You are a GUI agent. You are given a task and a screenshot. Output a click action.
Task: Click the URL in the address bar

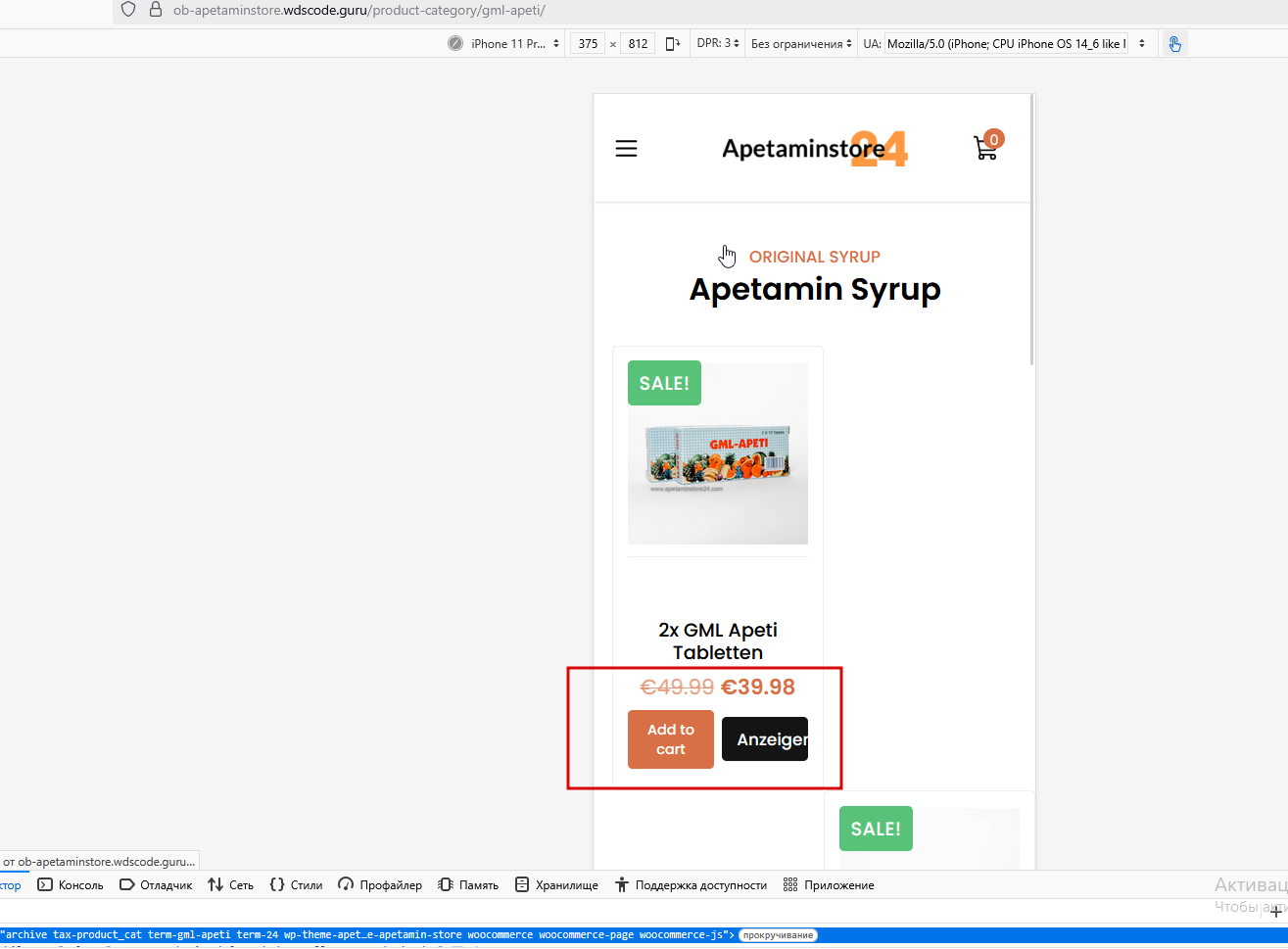(x=358, y=10)
